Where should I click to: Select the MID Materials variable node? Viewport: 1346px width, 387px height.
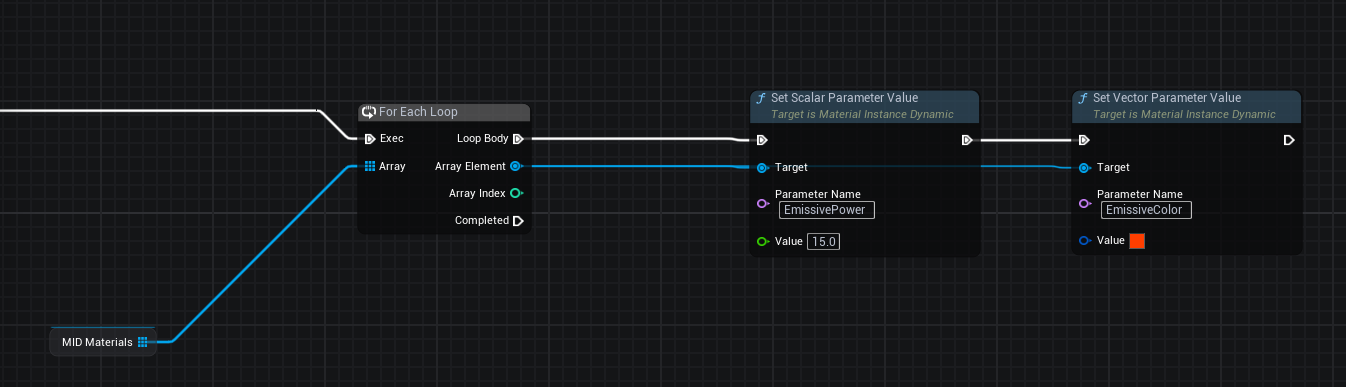[x=103, y=342]
